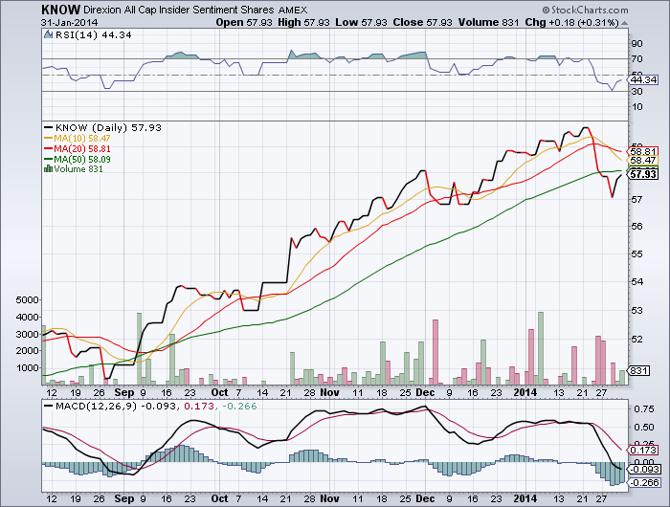
Task: Click the MA(20) 58.81 legend entry
Action: coord(82,149)
